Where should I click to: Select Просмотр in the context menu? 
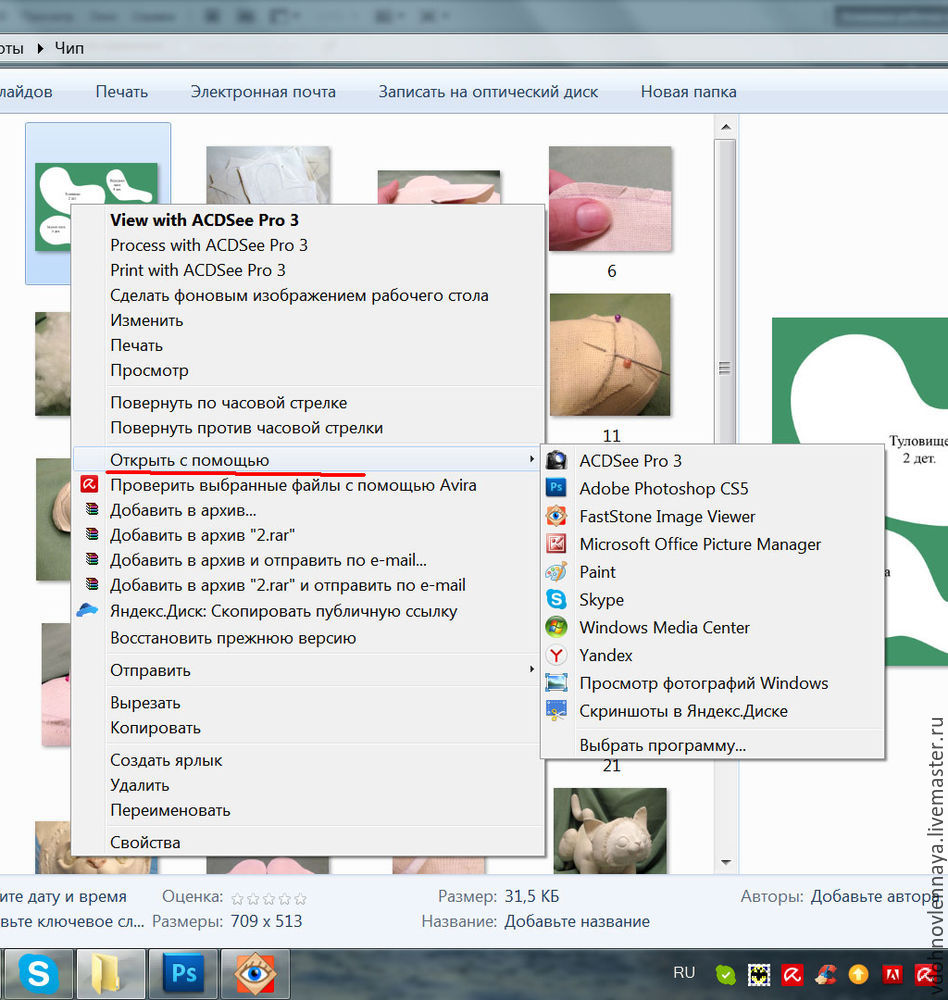(307, 370)
